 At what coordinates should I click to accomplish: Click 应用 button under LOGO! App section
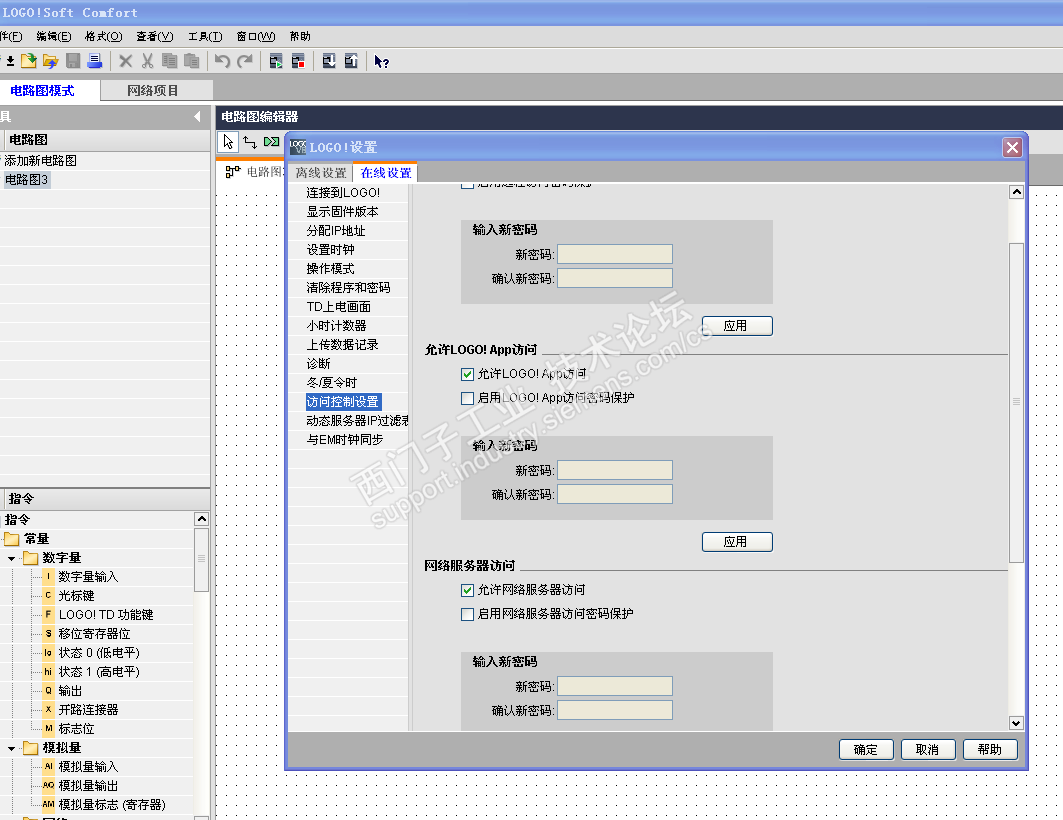[x=737, y=542]
